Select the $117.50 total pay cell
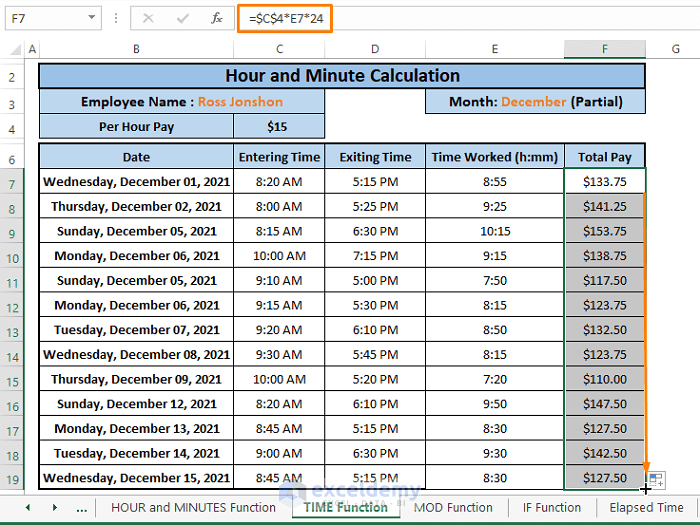This screenshot has width=700, height=525. click(604, 280)
